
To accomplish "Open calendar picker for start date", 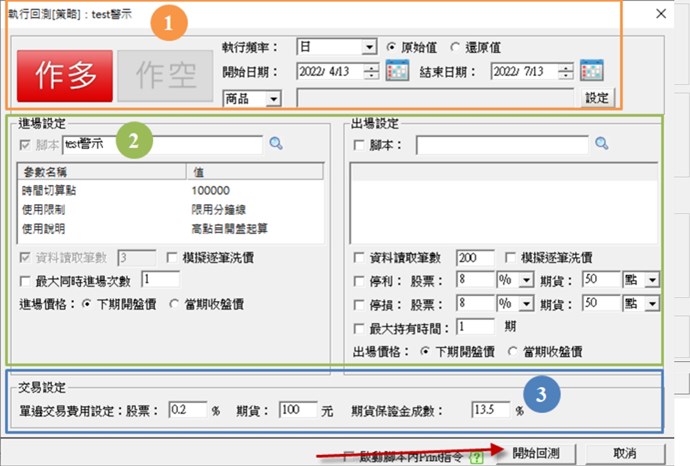I will [x=397, y=71].
